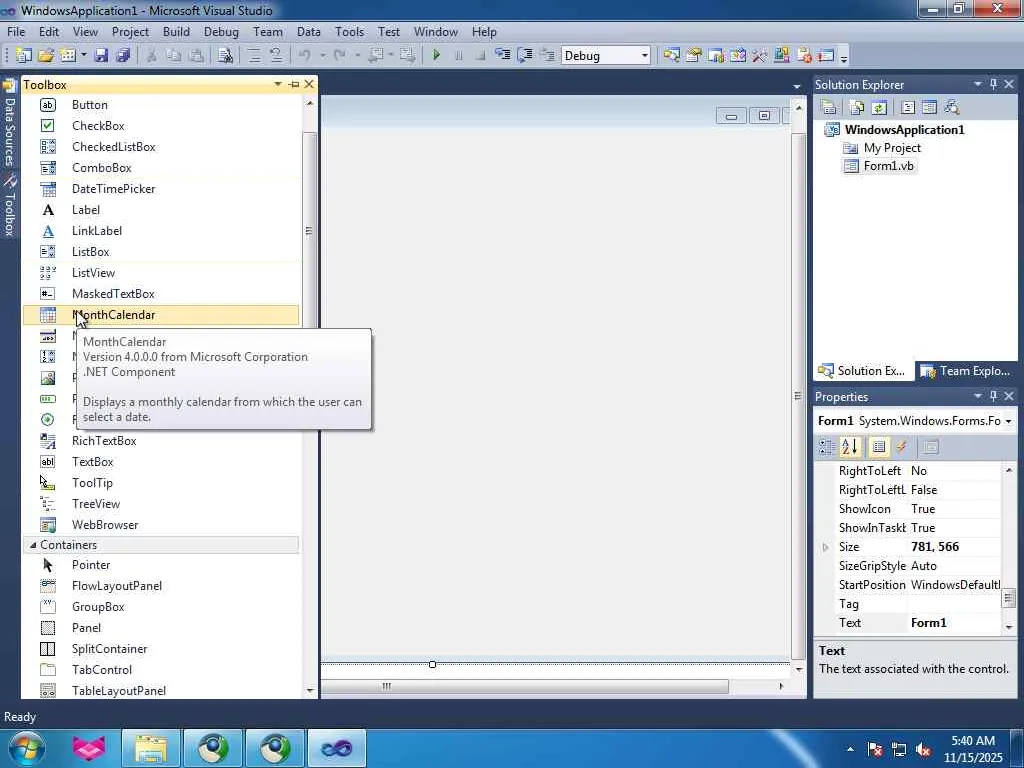The image size is (1024, 768).
Task: Click the Step Over debug icon
Action: [x=524, y=55]
